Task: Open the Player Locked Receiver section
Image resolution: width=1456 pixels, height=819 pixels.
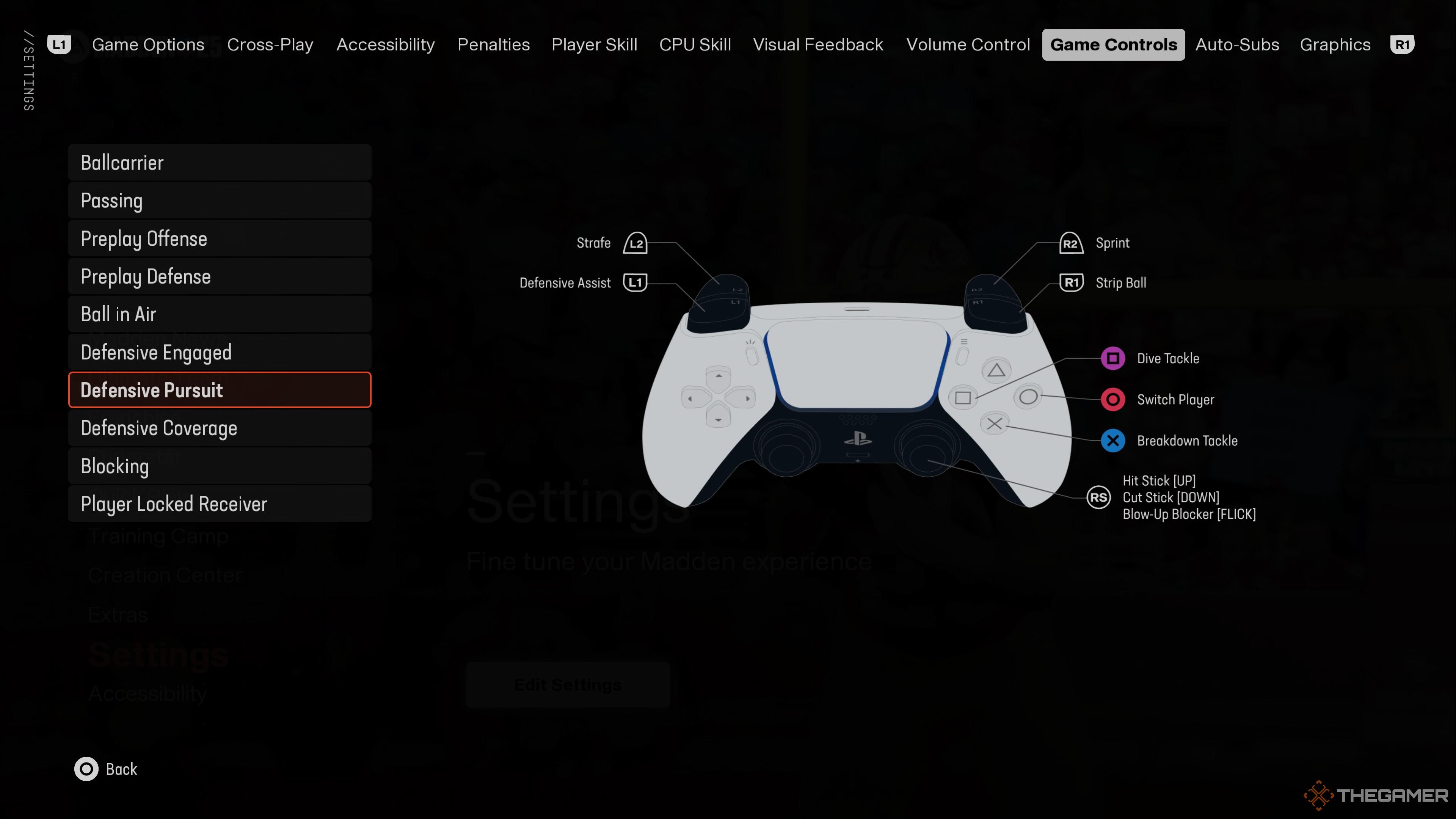Action: point(173,504)
